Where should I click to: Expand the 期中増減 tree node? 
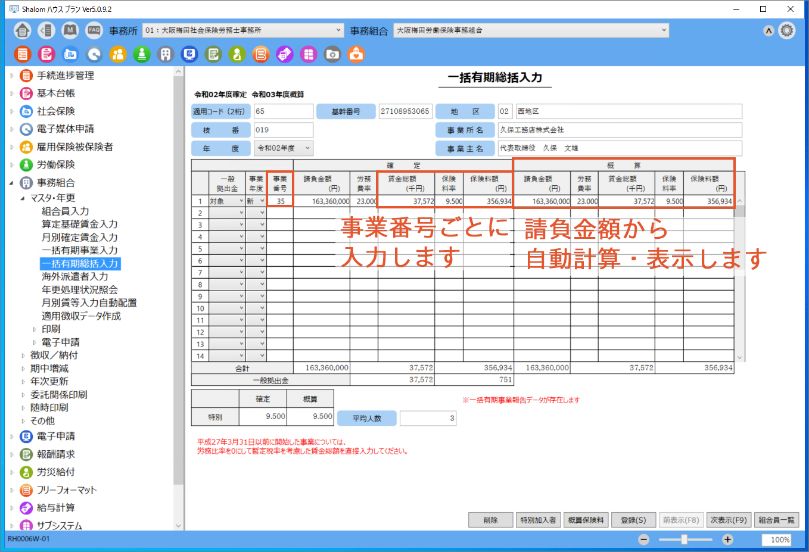tap(23, 368)
